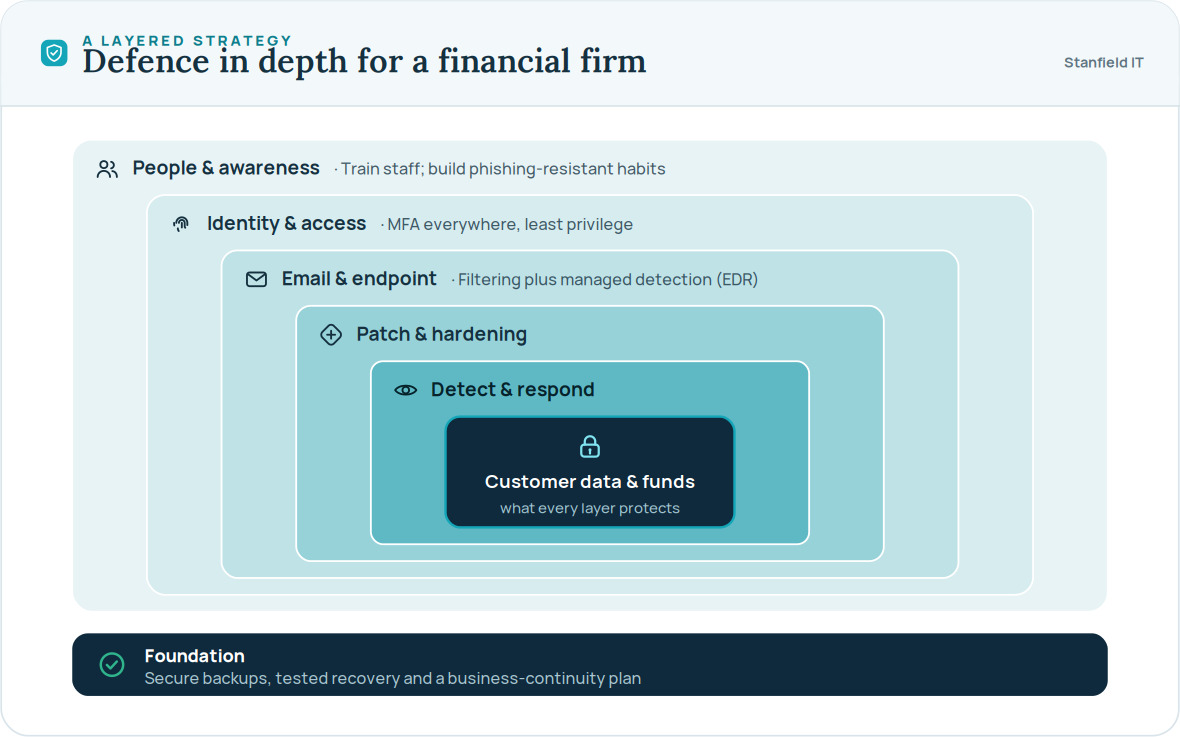
Task: Click the padlock icon above Customer data
Action: 590,446
